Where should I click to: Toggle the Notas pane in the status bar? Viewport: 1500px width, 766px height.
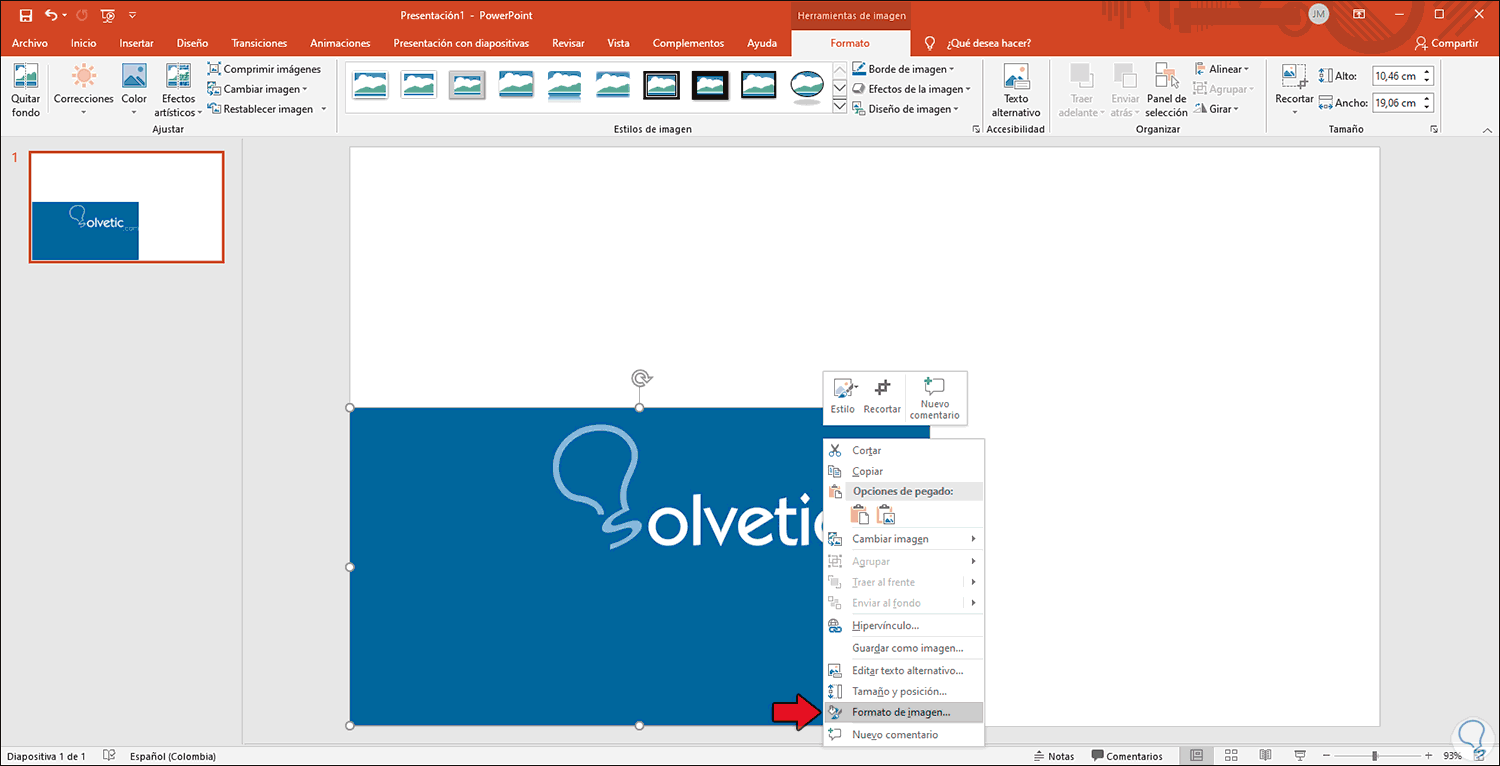pyautogui.click(x=1054, y=756)
